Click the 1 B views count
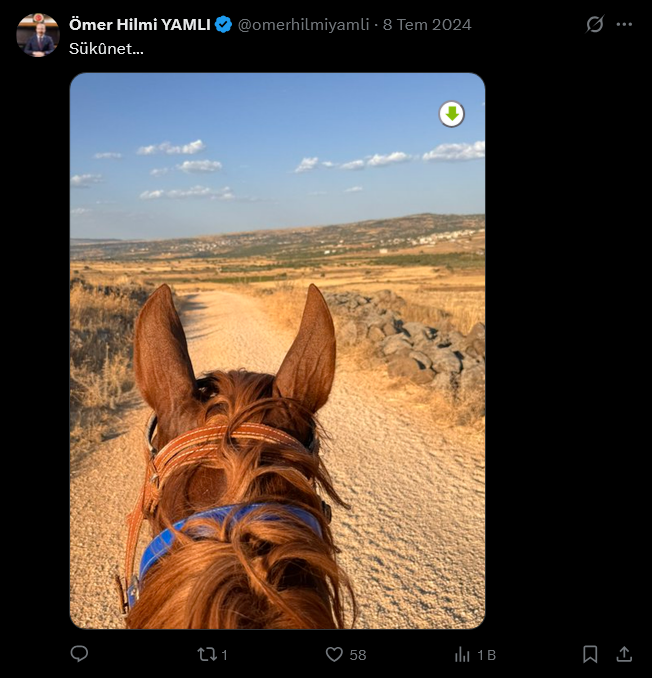 click(x=486, y=655)
